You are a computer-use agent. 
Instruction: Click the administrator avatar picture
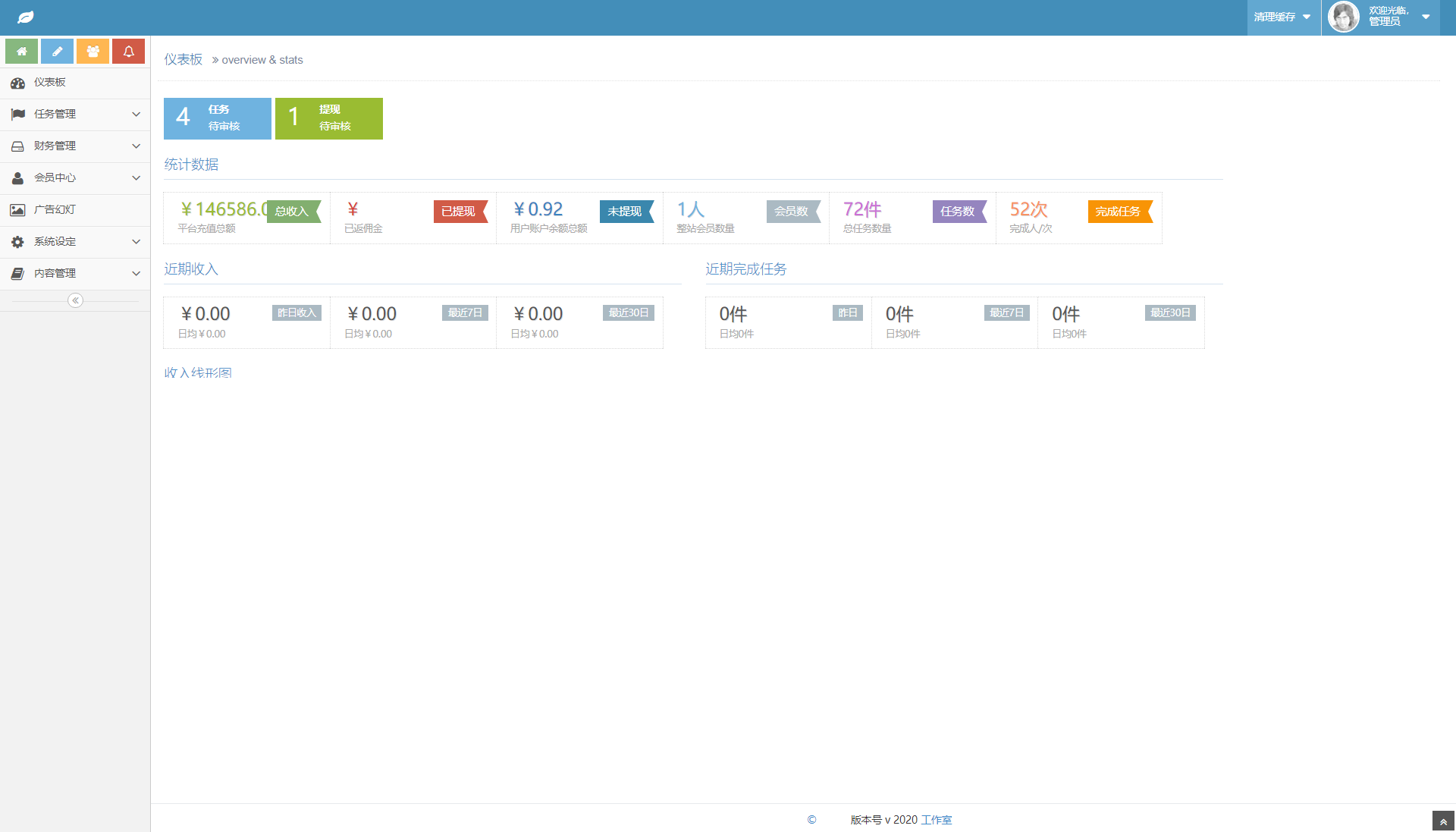[x=1343, y=17]
